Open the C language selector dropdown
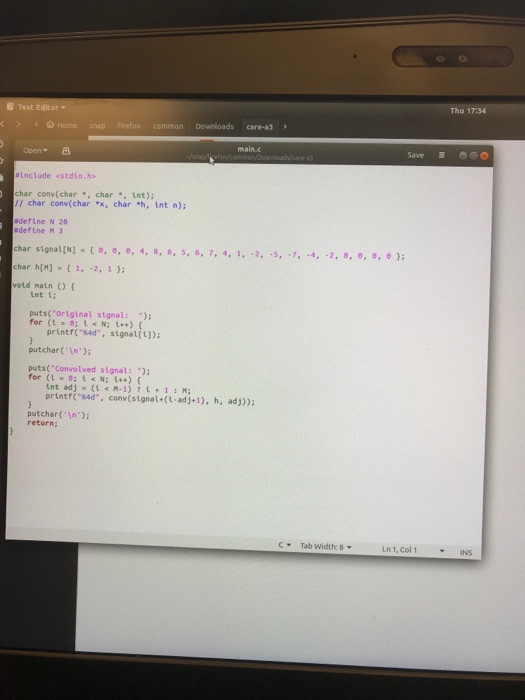 pos(285,545)
